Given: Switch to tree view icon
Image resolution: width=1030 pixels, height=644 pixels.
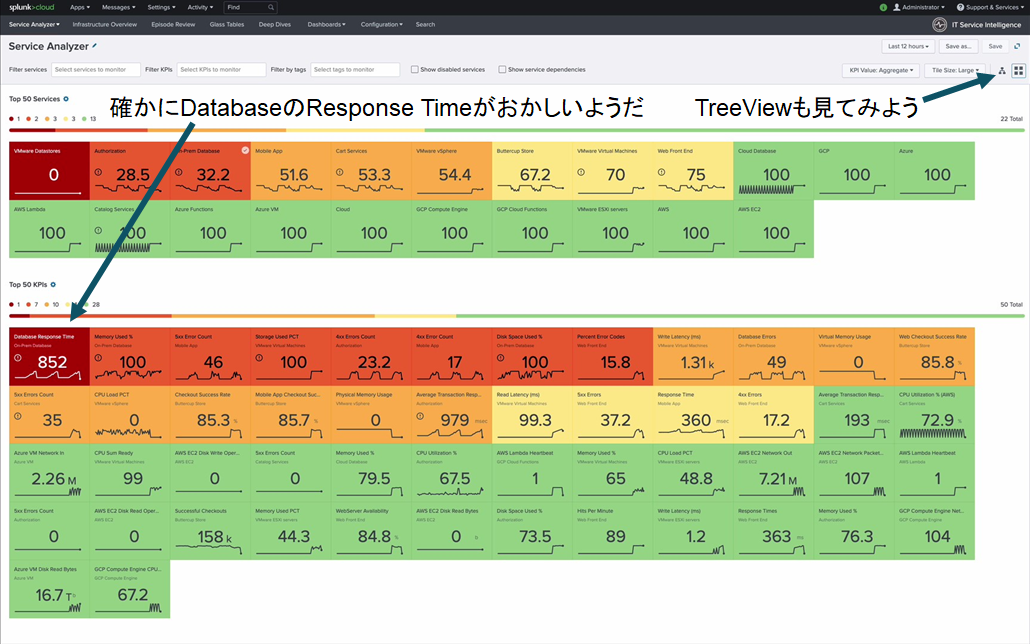Looking at the screenshot, I should 1002,70.
